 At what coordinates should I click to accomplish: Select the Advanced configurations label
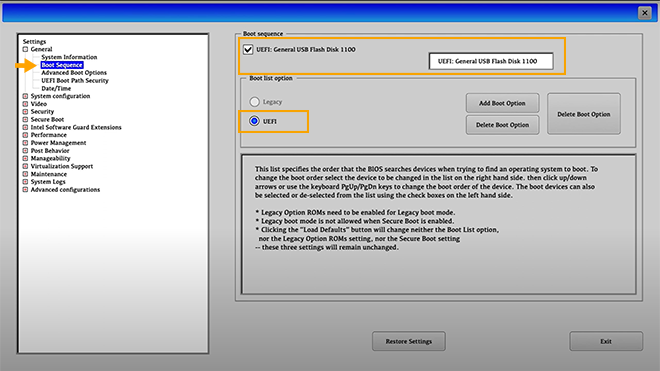pos(65,190)
